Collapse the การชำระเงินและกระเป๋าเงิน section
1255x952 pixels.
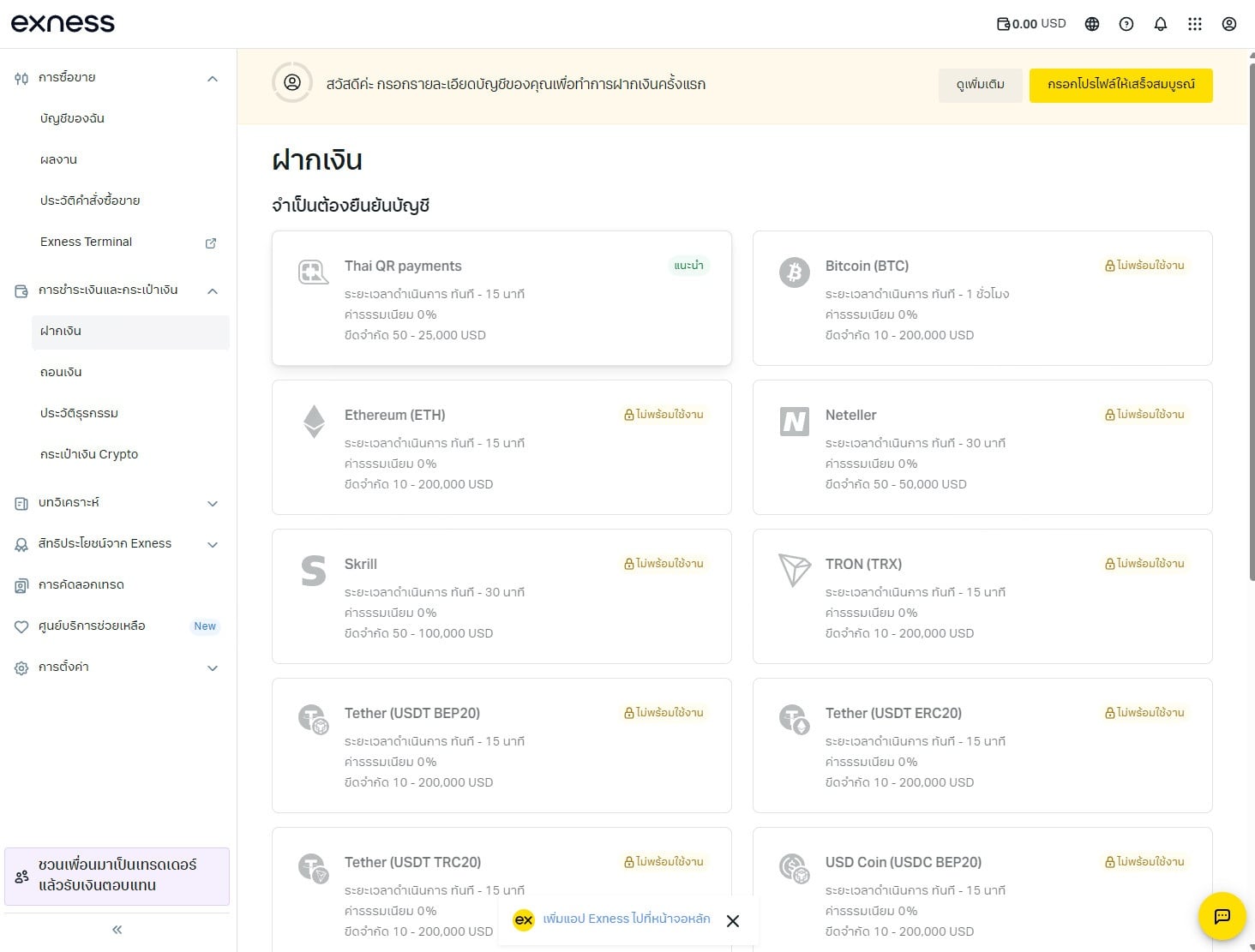coord(213,291)
